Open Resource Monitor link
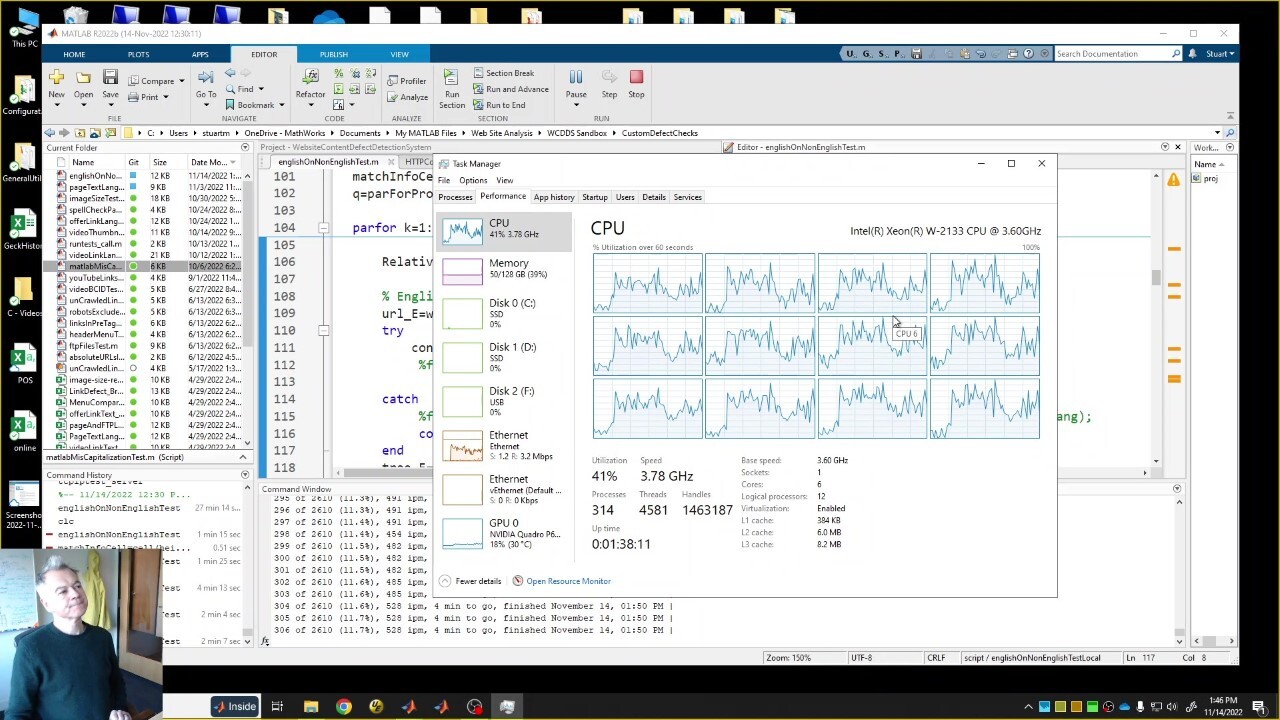The height and width of the screenshot is (720, 1280). (x=567, y=581)
